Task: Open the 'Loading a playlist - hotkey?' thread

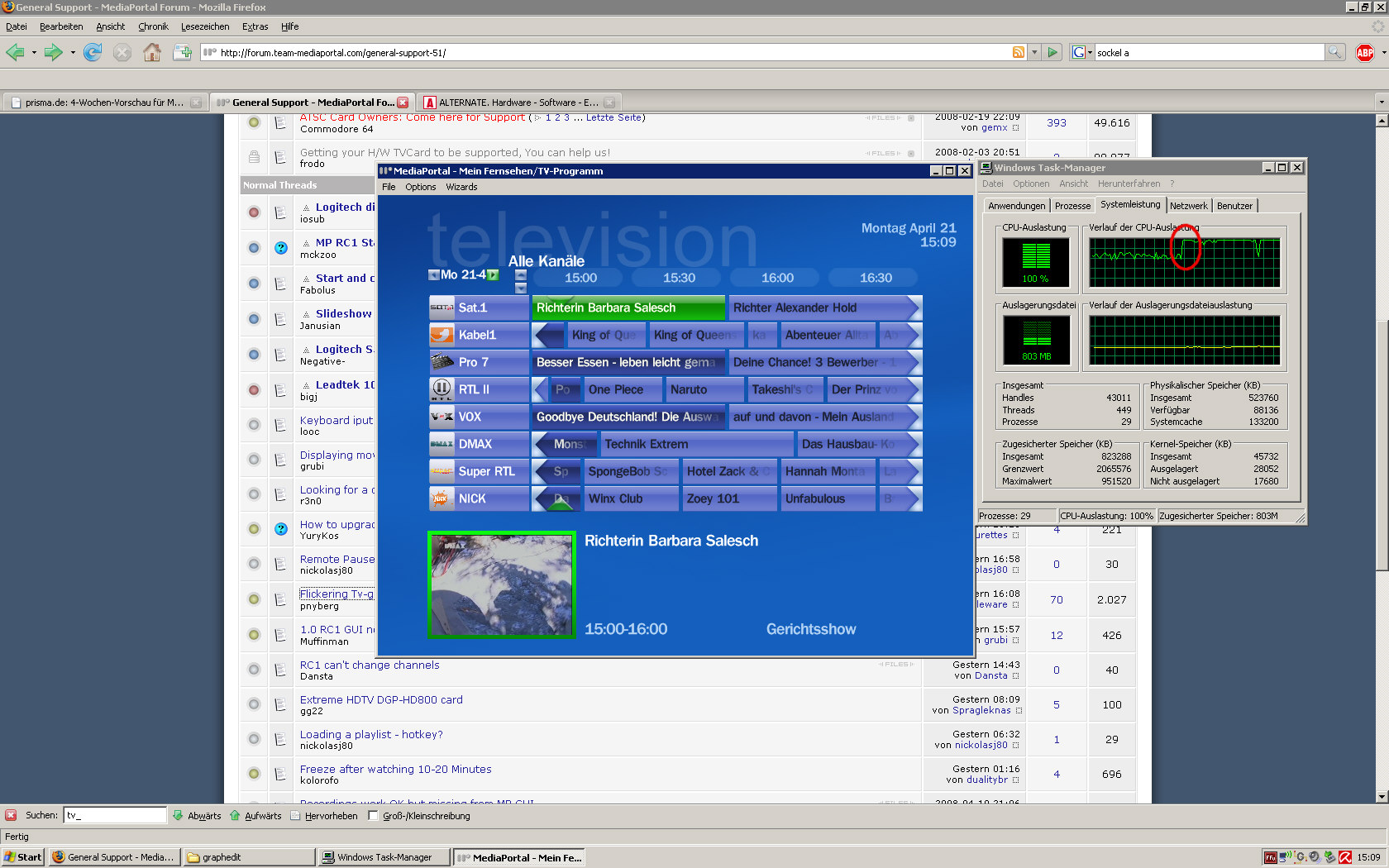Action: point(371,734)
